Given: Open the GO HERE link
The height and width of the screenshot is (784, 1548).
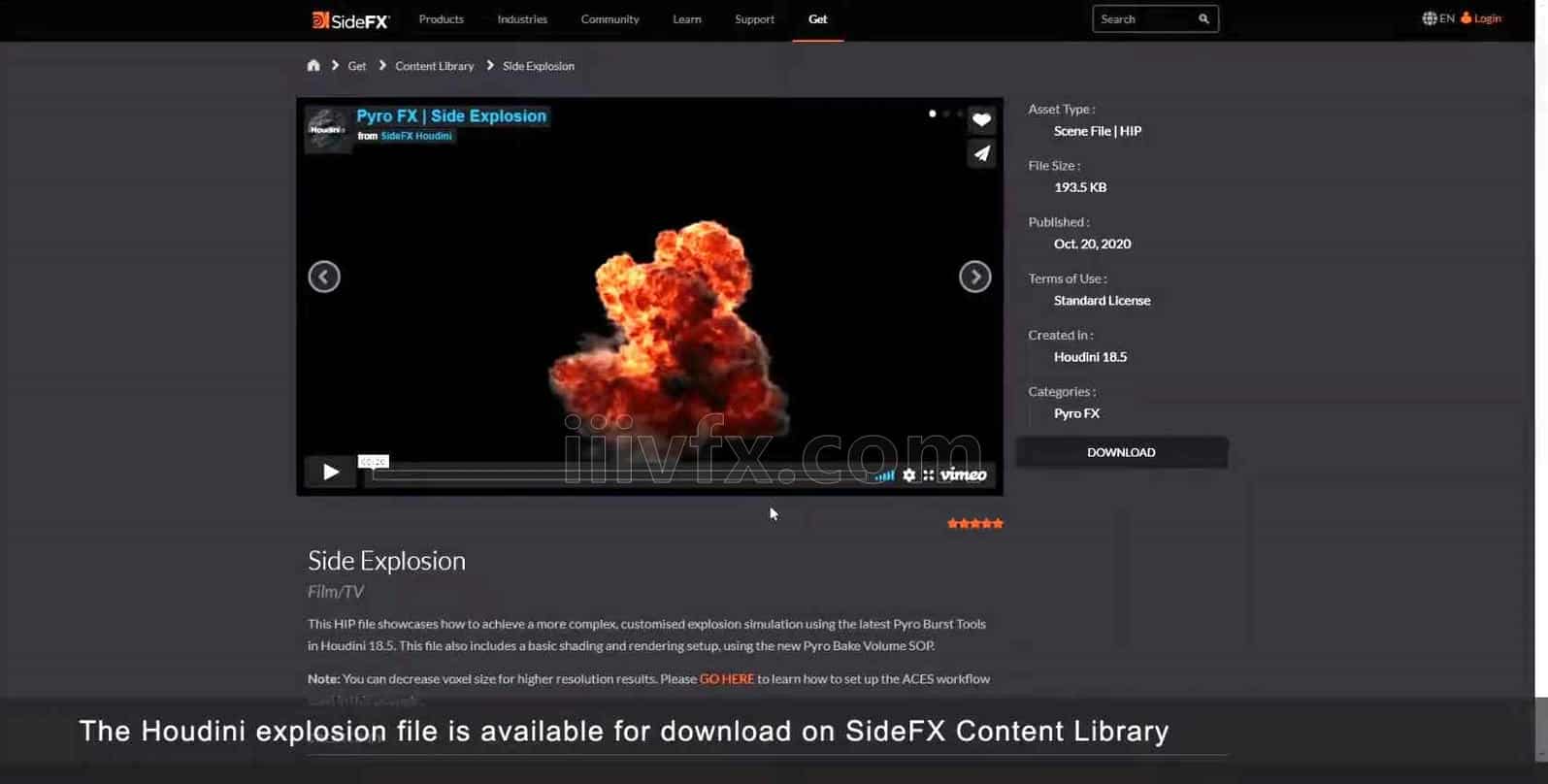Looking at the screenshot, I should point(726,678).
